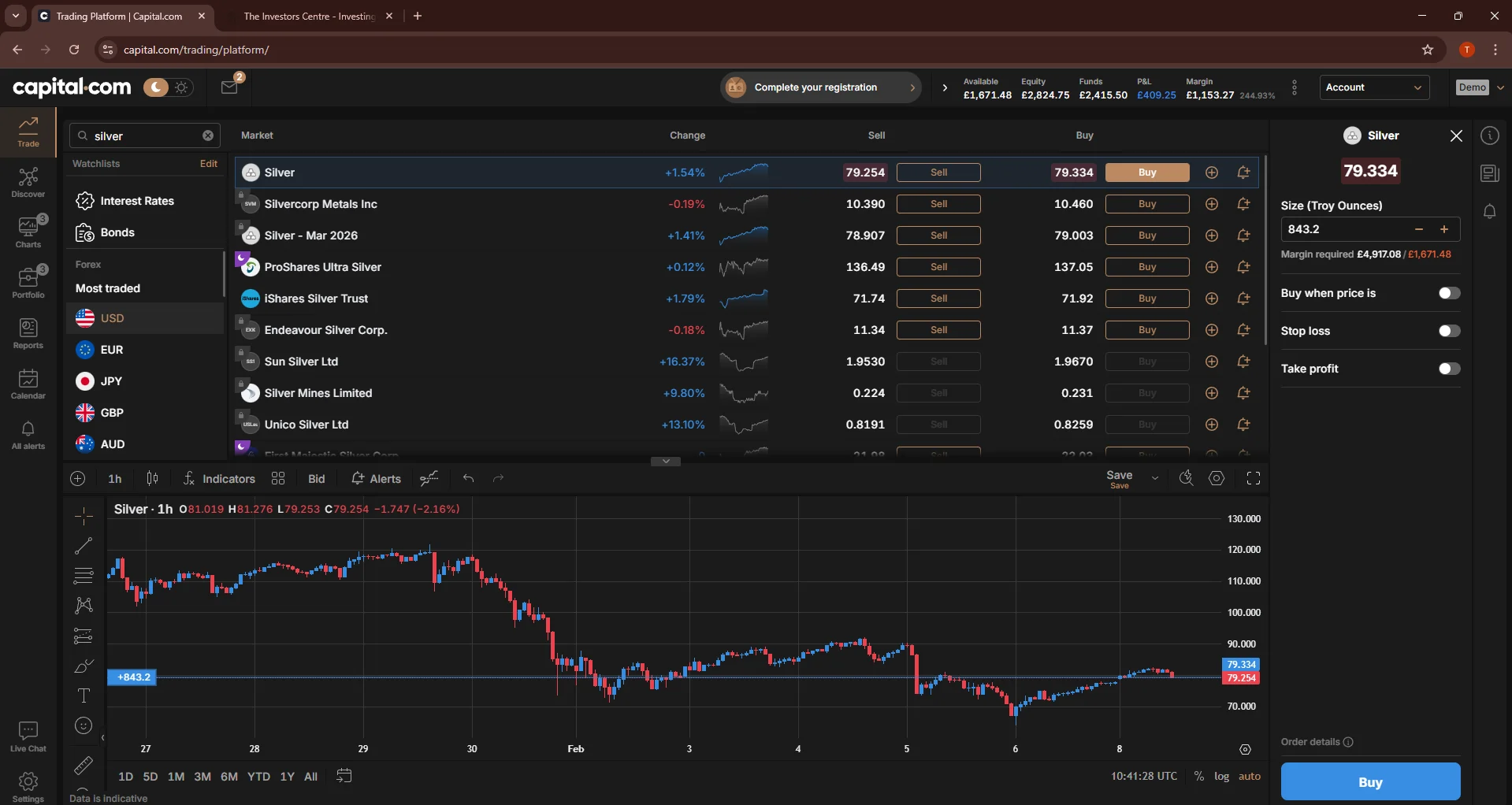Select the trend line drawing tool

click(84, 546)
